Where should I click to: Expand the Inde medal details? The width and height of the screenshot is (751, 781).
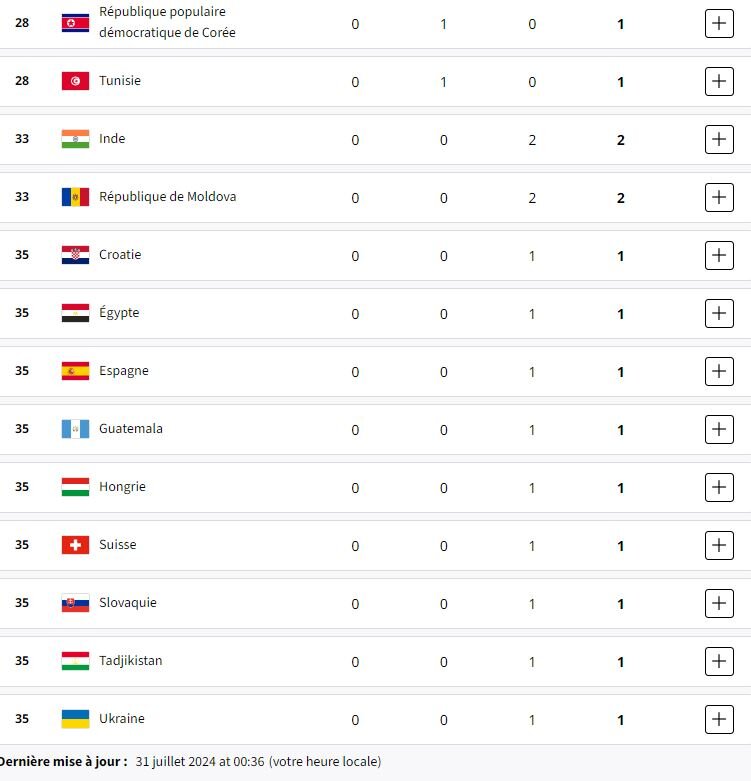[x=719, y=139]
